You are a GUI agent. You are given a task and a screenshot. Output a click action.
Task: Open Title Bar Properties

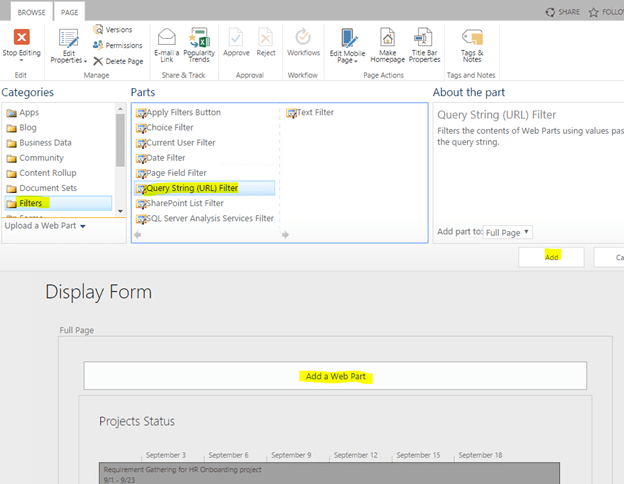point(424,45)
